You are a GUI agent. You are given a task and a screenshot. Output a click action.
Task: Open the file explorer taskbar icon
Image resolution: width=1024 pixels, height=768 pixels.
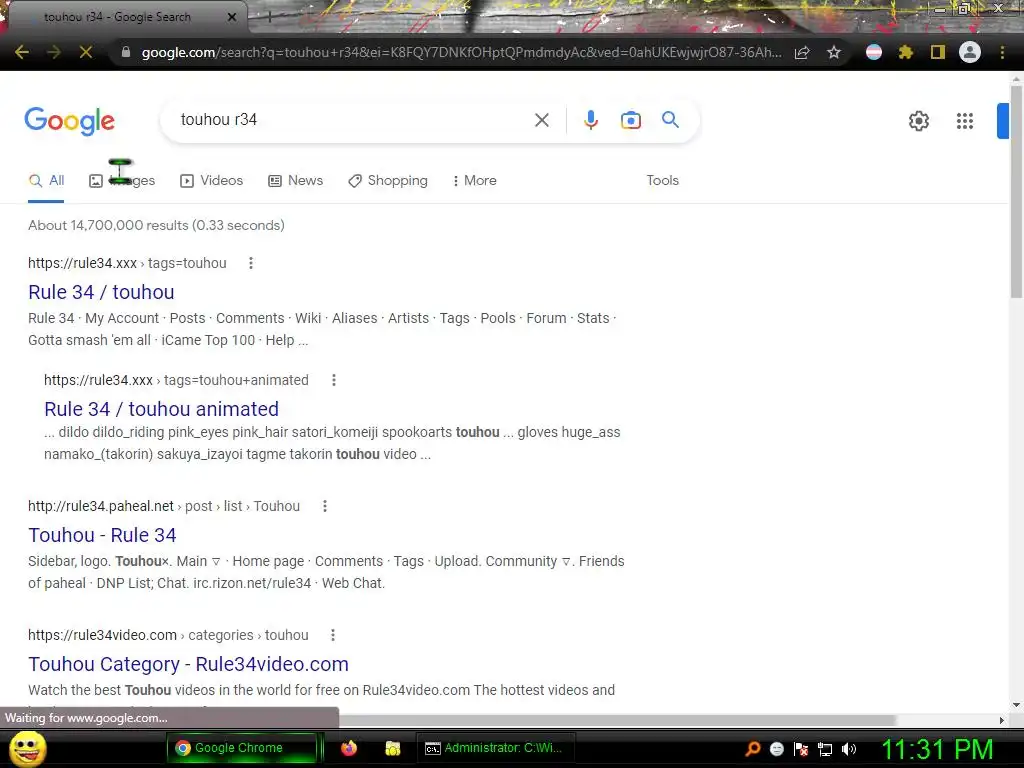392,748
